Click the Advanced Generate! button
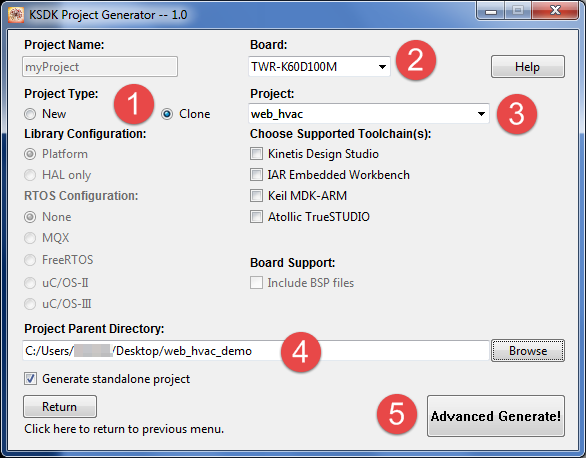 [496, 416]
